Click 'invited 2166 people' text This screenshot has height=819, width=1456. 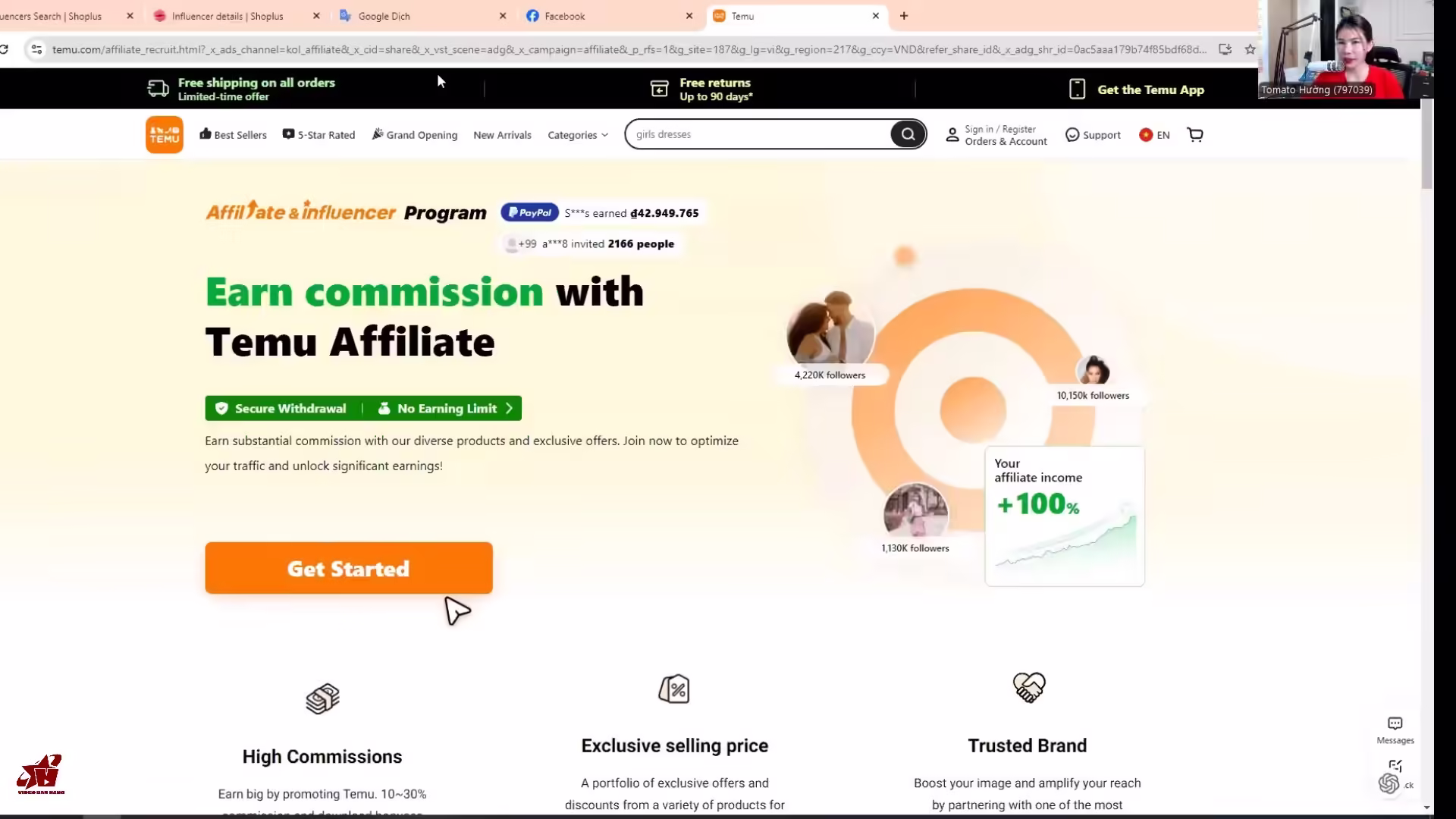pos(623,244)
